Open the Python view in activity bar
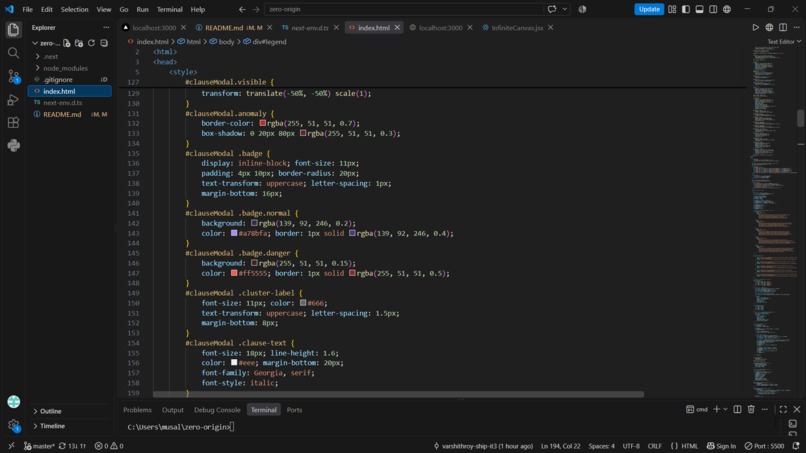Viewport: 806px width, 453px height. tap(13, 146)
